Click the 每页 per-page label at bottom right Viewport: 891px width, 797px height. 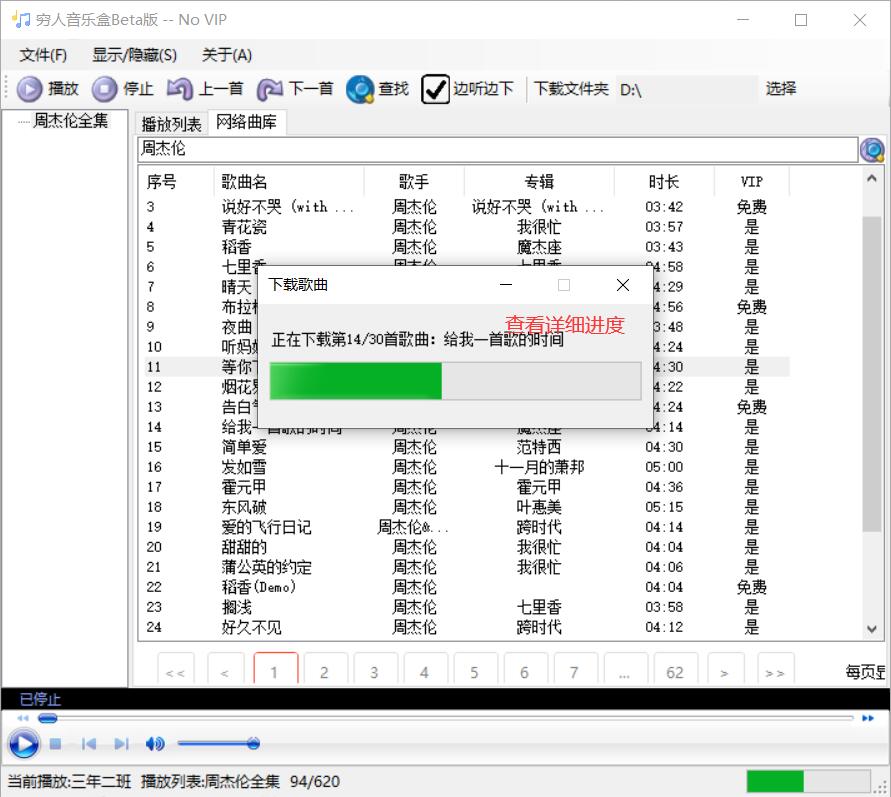(x=865, y=672)
